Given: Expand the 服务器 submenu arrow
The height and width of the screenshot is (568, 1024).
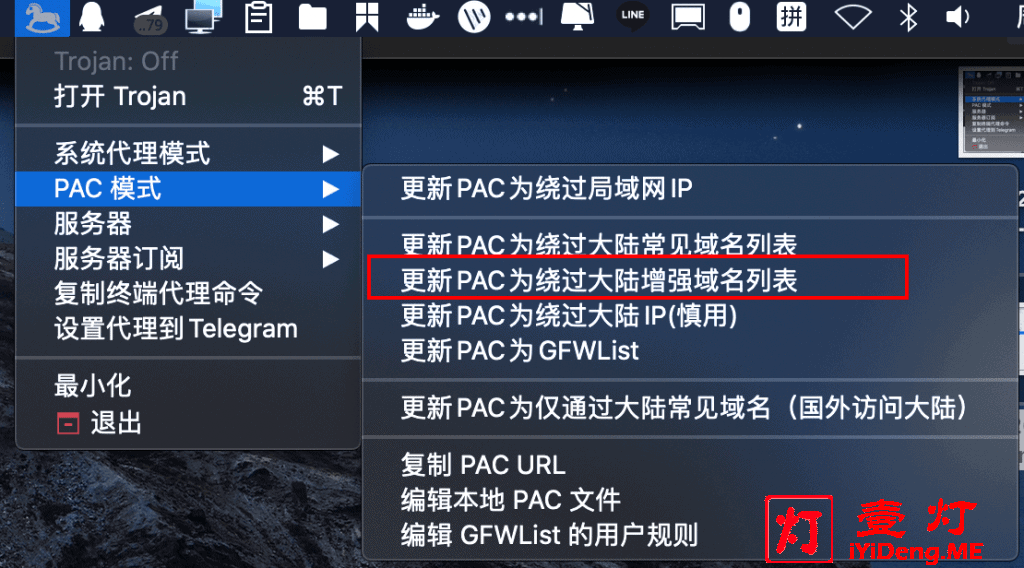Looking at the screenshot, I should pyautogui.click(x=330, y=225).
